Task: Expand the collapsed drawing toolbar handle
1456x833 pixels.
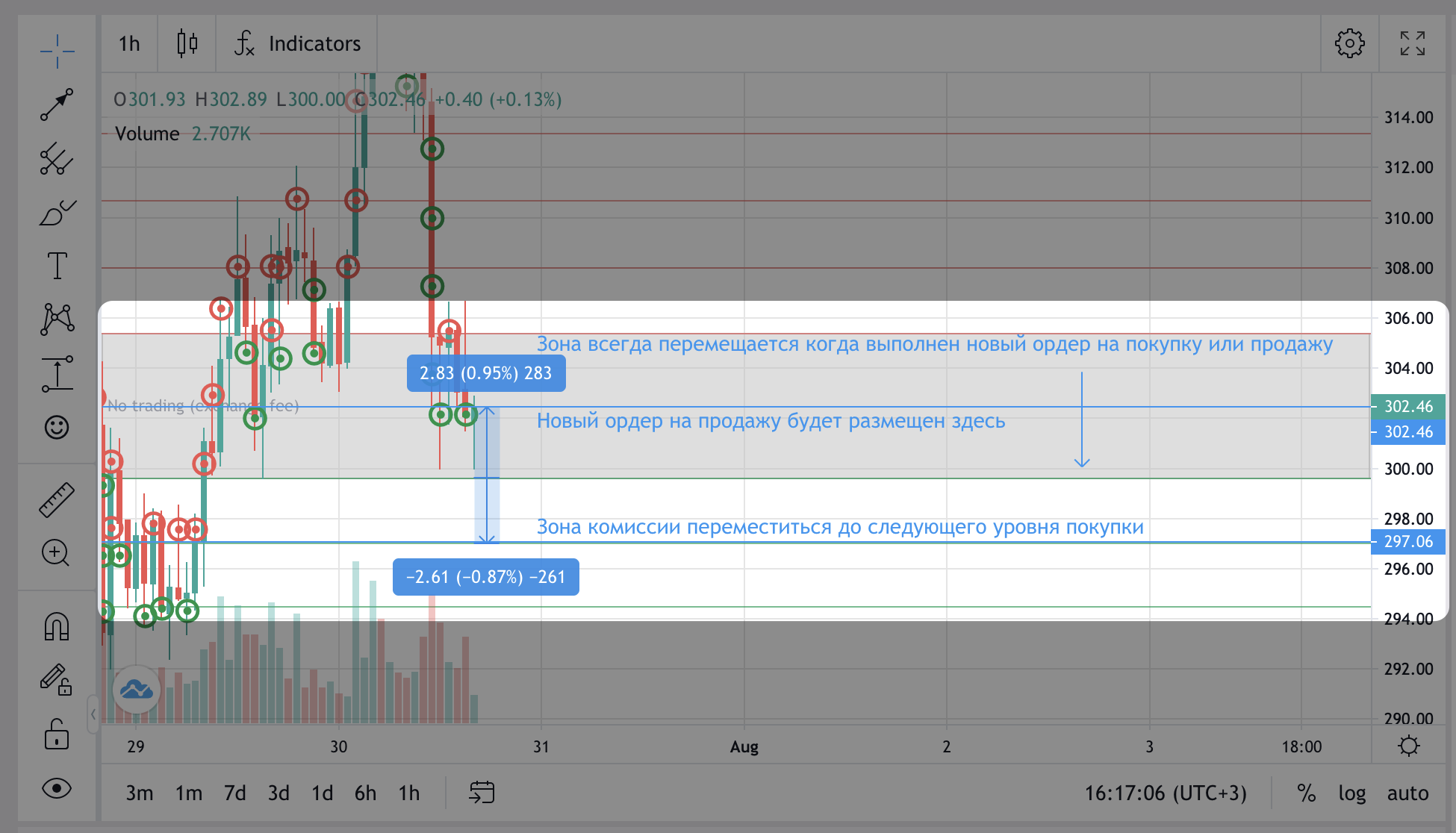Action: (93, 714)
